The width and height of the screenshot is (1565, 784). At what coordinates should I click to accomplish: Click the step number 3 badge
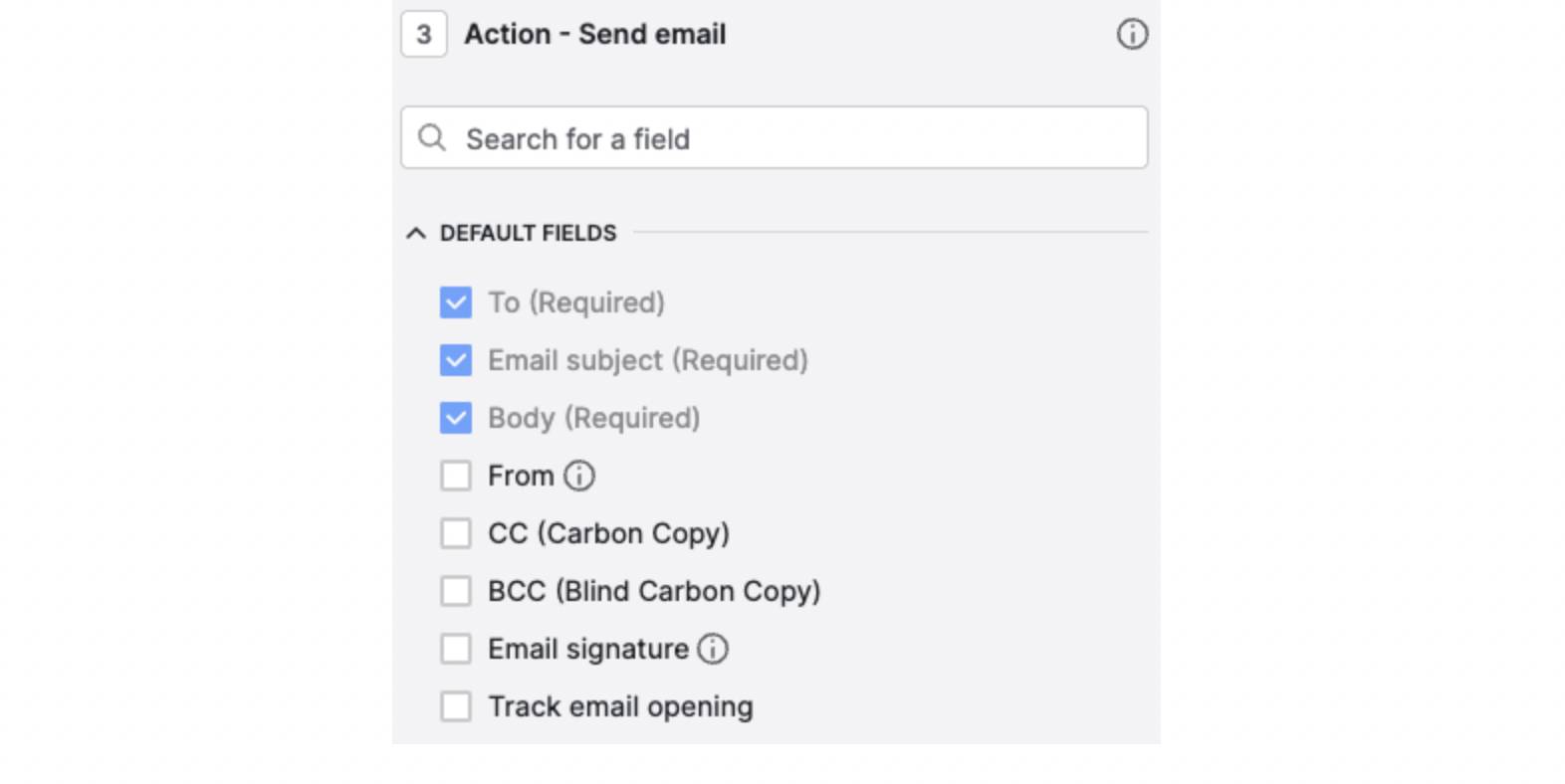click(422, 33)
